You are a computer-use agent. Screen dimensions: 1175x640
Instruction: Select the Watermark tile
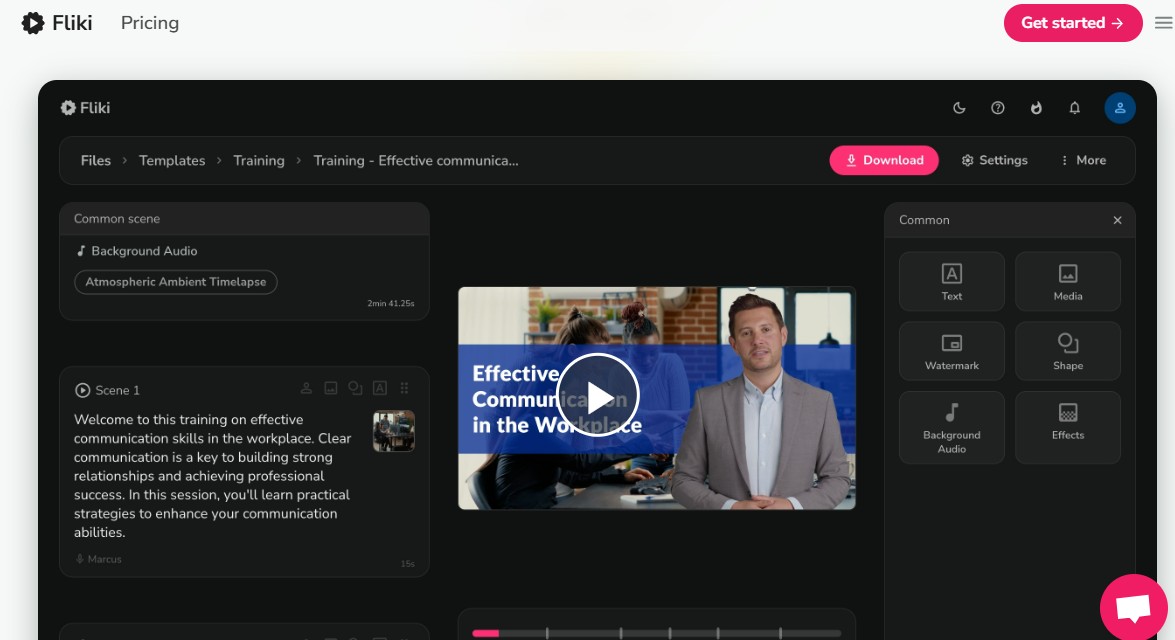coord(951,351)
